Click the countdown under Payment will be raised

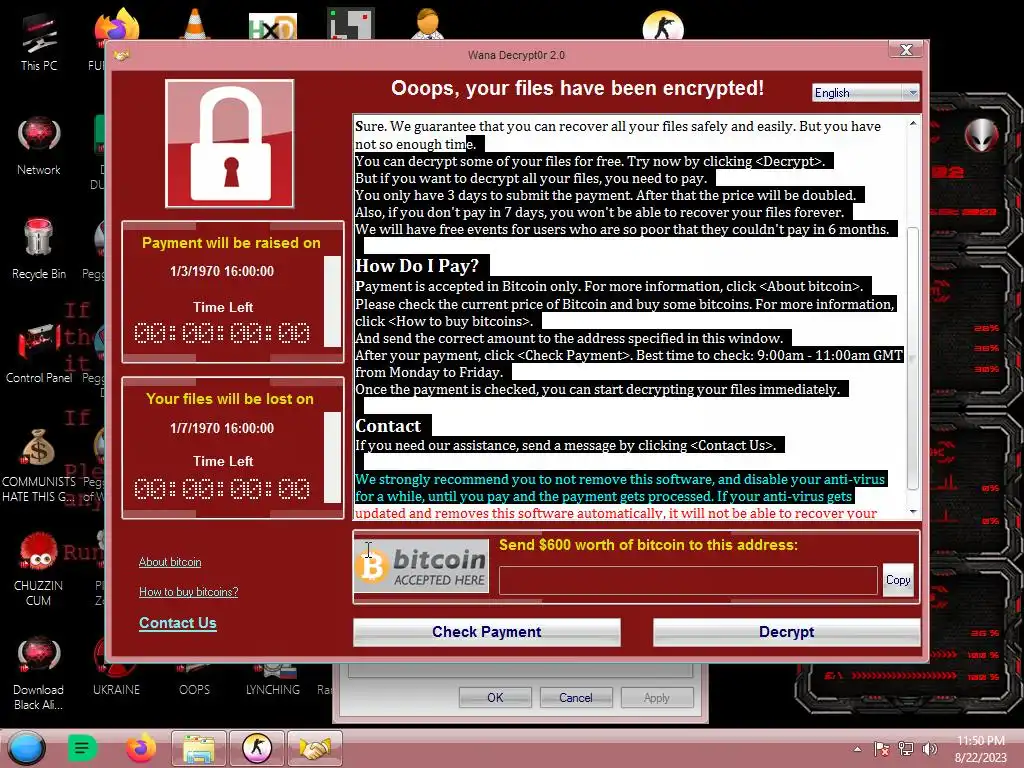(222, 333)
